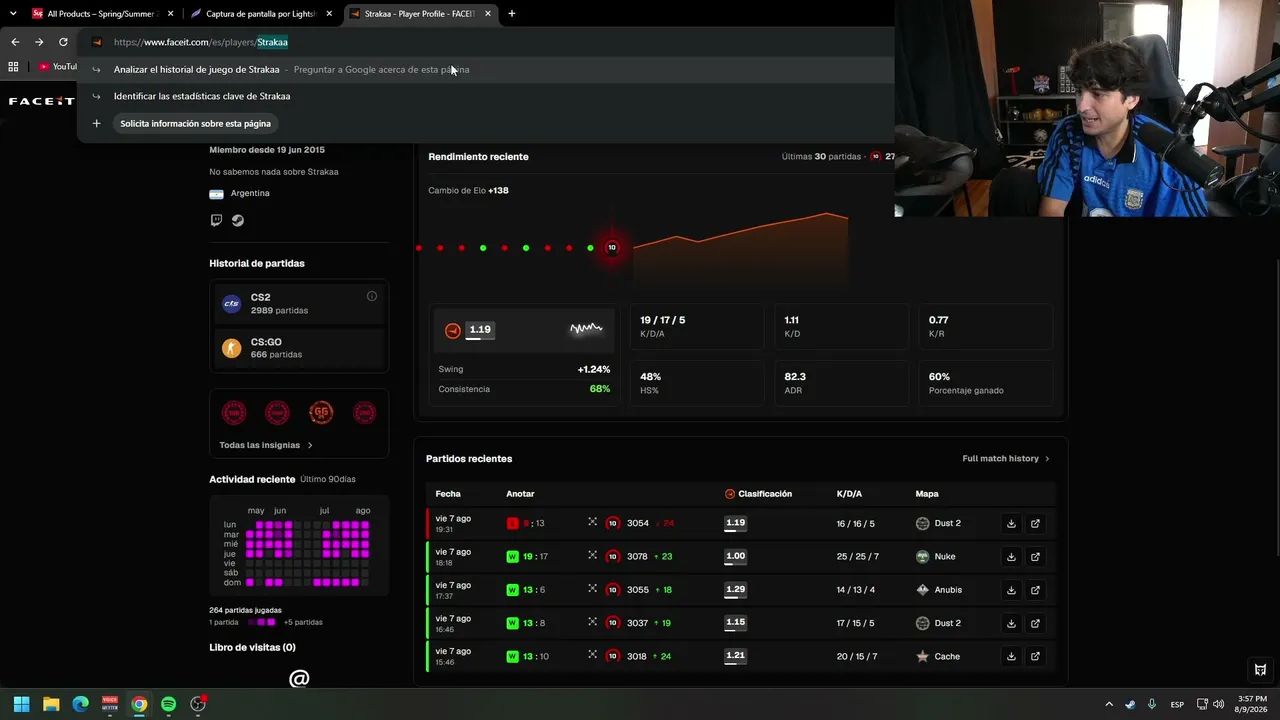Click the 25 / 25 / 7 K/D/A cell
1280x720 pixels.
tap(858, 556)
